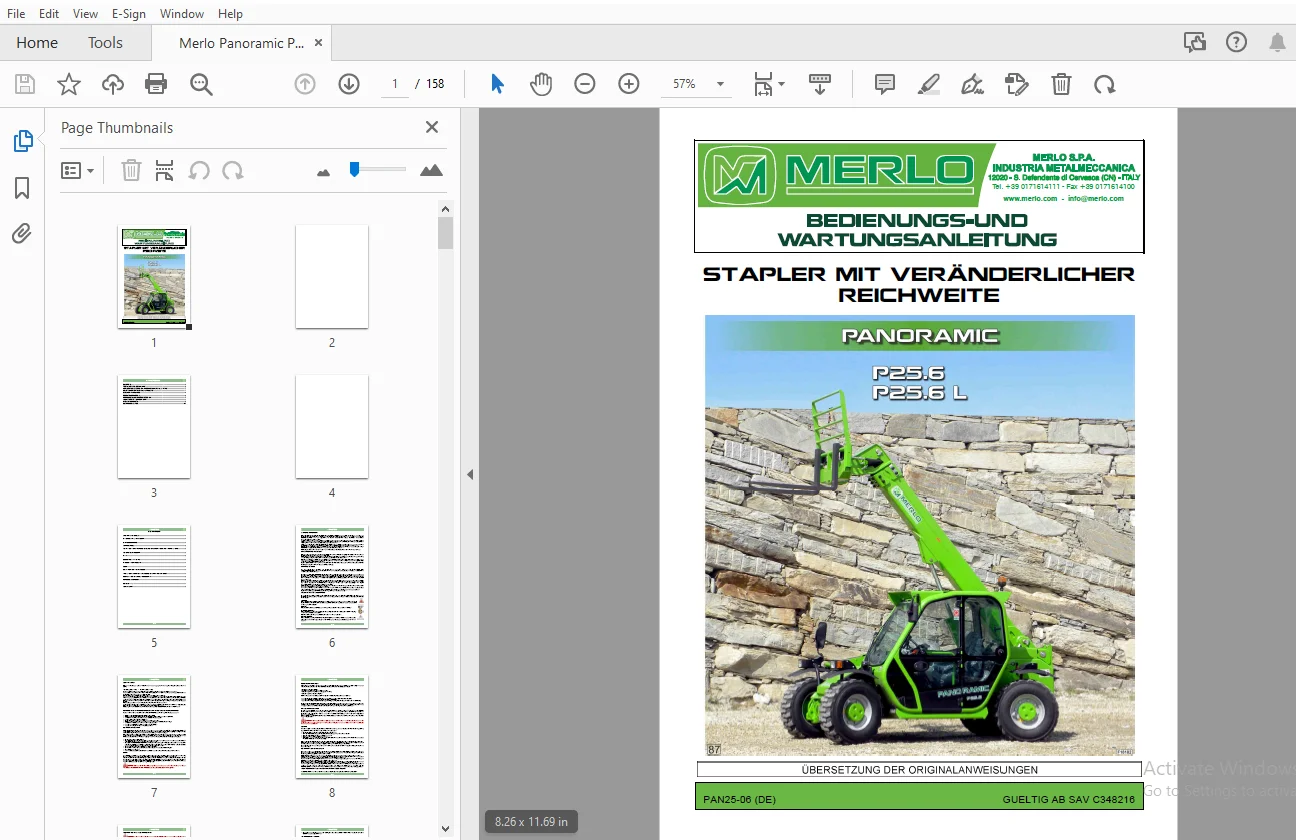1296x840 pixels.
Task: Upload file to cloud icon
Action: (x=113, y=84)
